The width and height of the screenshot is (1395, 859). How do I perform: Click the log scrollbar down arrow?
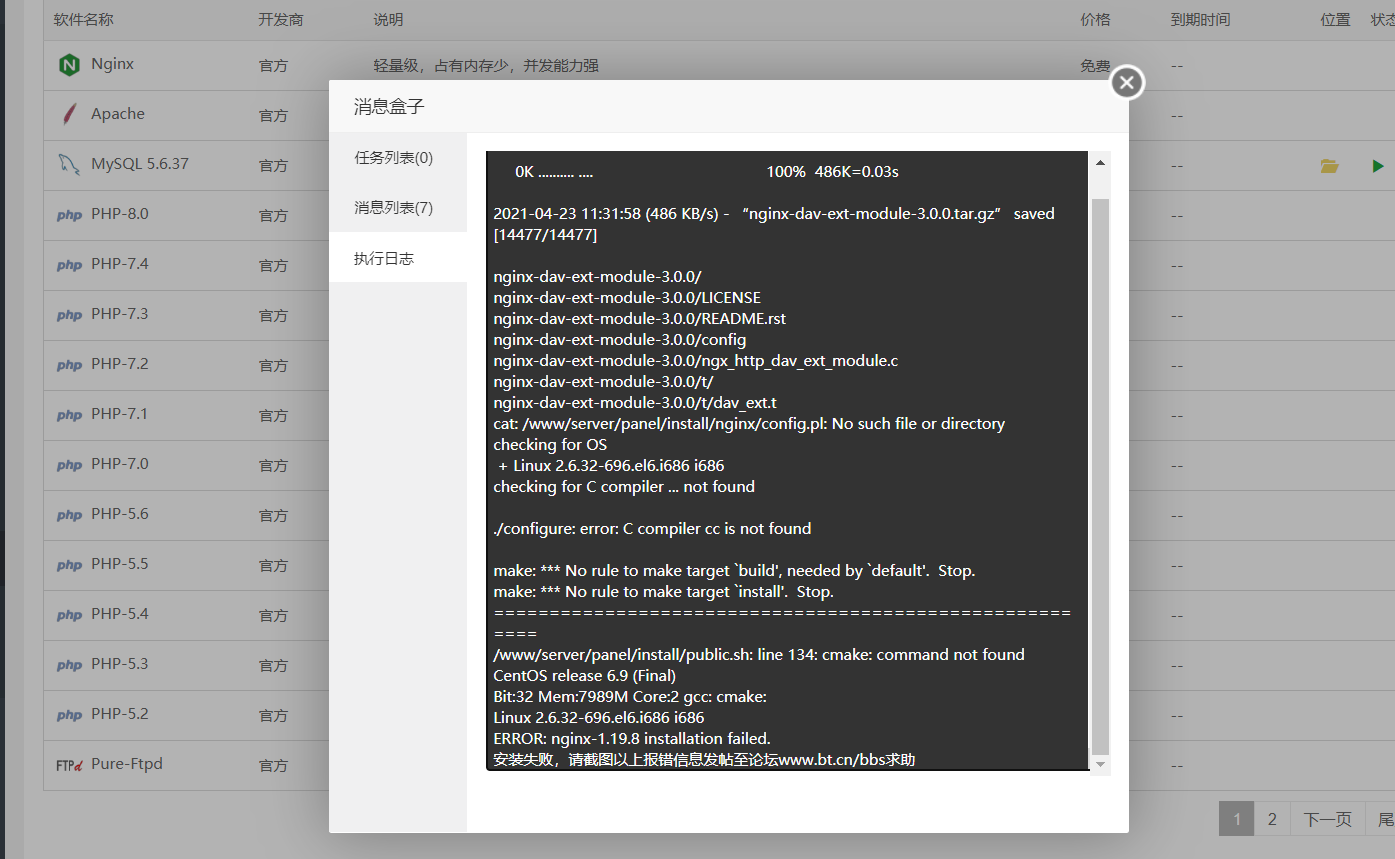tap(1100, 764)
